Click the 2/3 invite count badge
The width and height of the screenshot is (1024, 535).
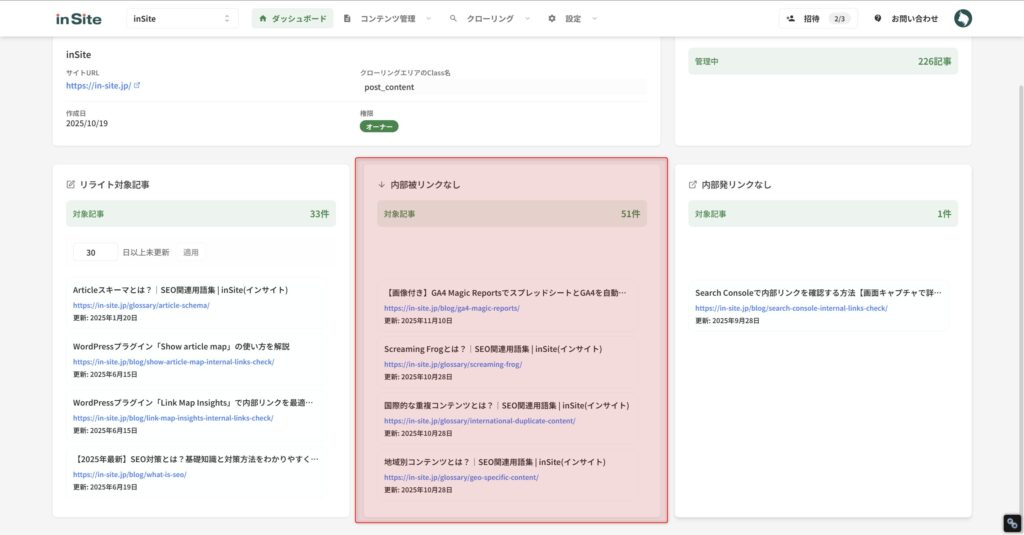pos(839,18)
